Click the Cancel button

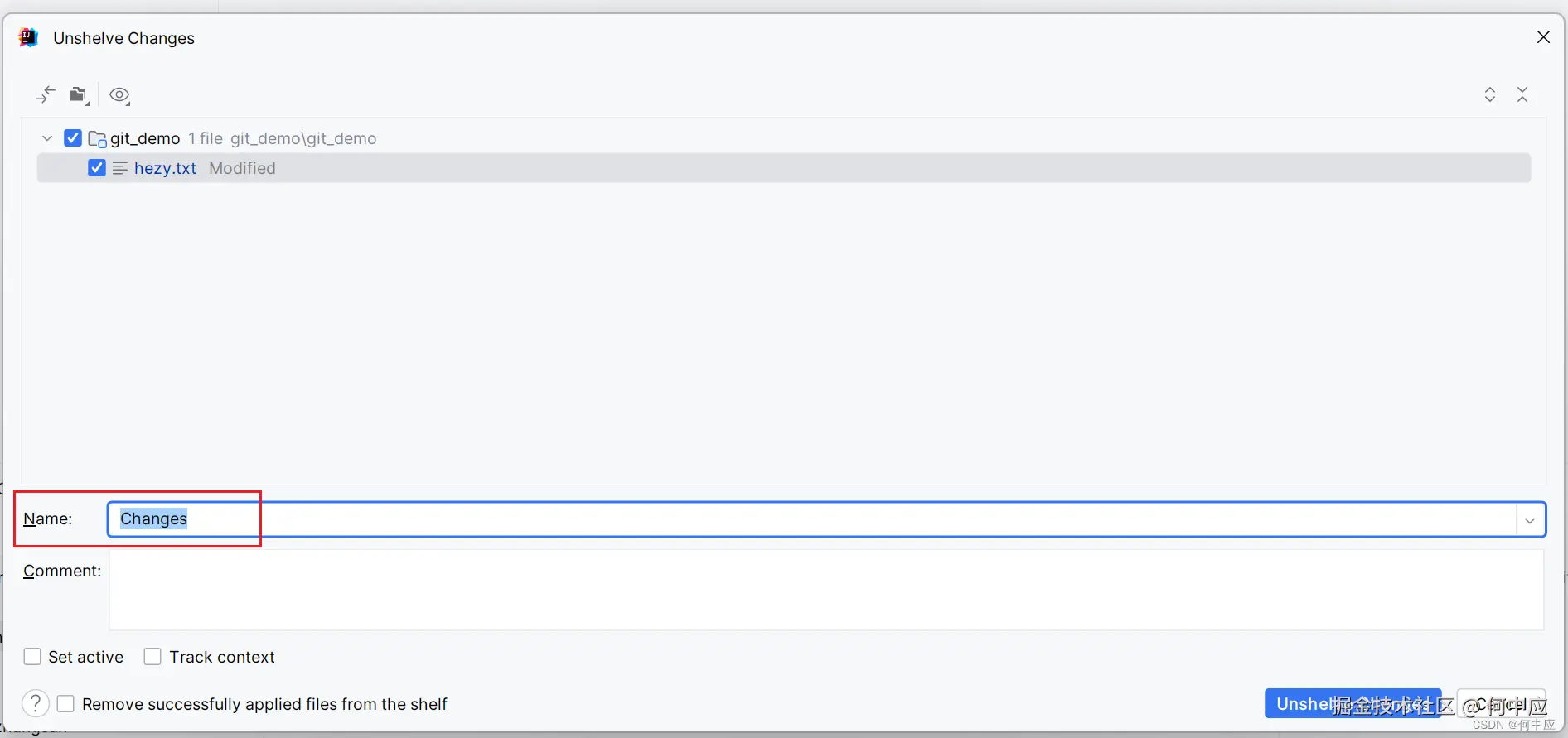[x=1500, y=704]
